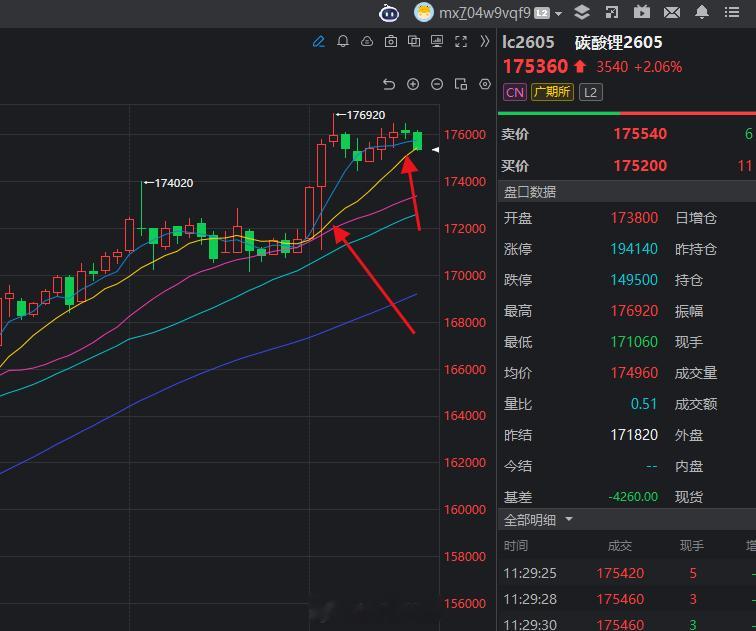The image size is (756, 631).
Task: Click the 现手 column header in trade list
Action: pyautogui.click(x=692, y=546)
